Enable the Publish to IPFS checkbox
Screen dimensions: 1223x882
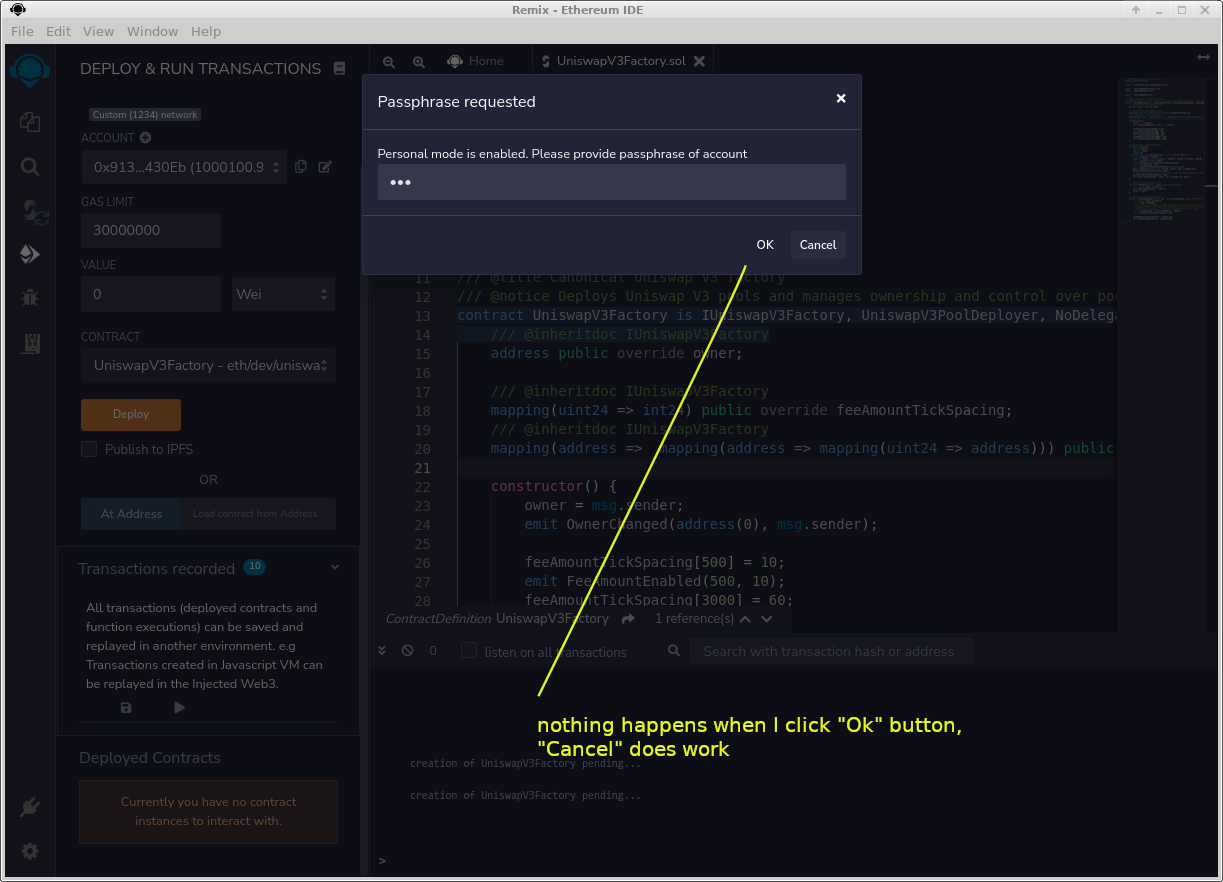(x=89, y=449)
